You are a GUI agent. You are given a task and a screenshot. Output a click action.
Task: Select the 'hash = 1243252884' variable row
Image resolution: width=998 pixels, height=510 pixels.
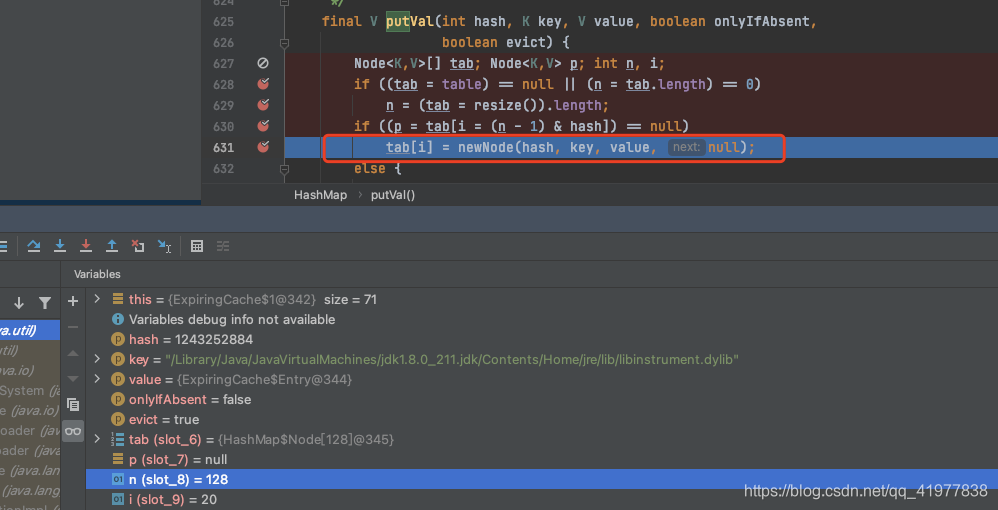coord(542,339)
